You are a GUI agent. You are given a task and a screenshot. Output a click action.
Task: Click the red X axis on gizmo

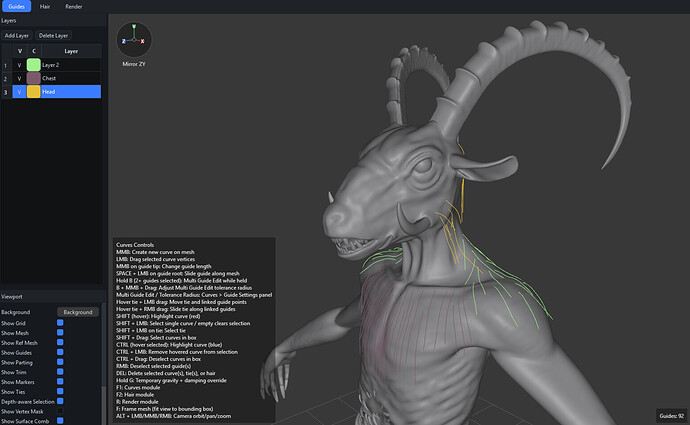point(143,41)
